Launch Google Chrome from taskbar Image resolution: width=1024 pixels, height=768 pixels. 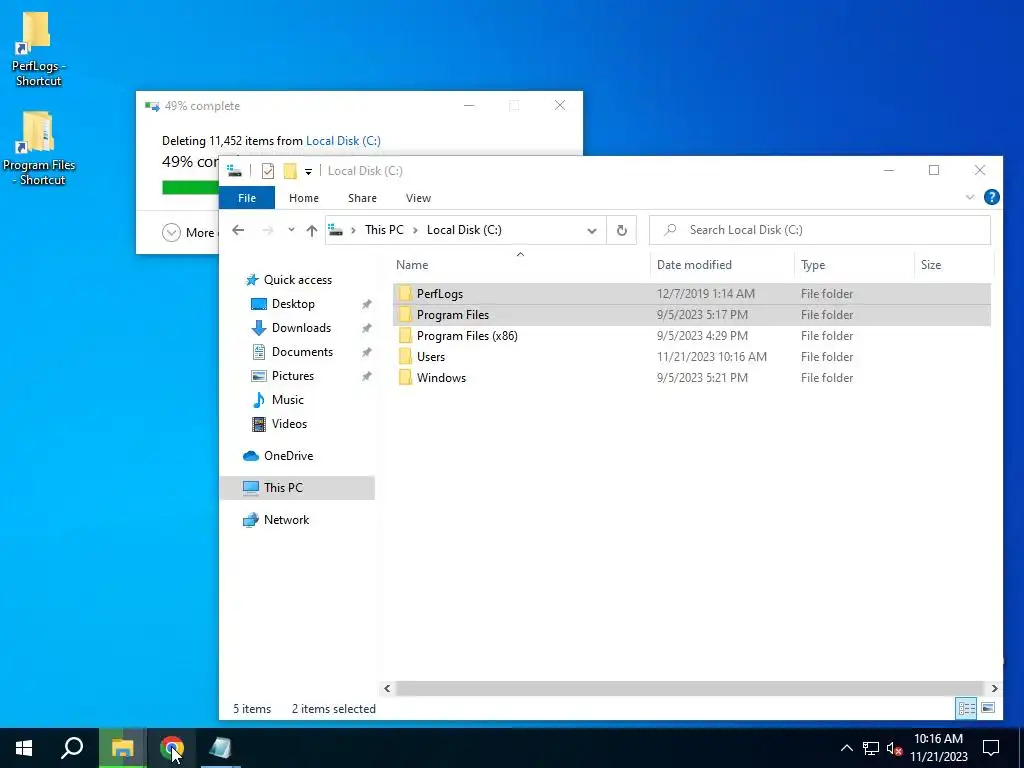pyautogui.click(x=172, y=748)
